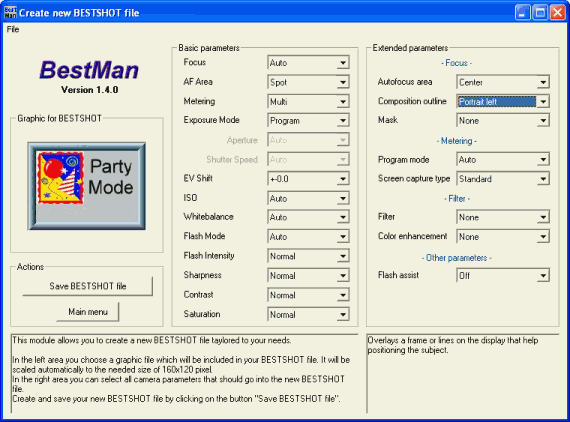Screen dimensions: 570x422
Task: Open the Exposure Mode dropdown showing Program
Action: point(308,121)
